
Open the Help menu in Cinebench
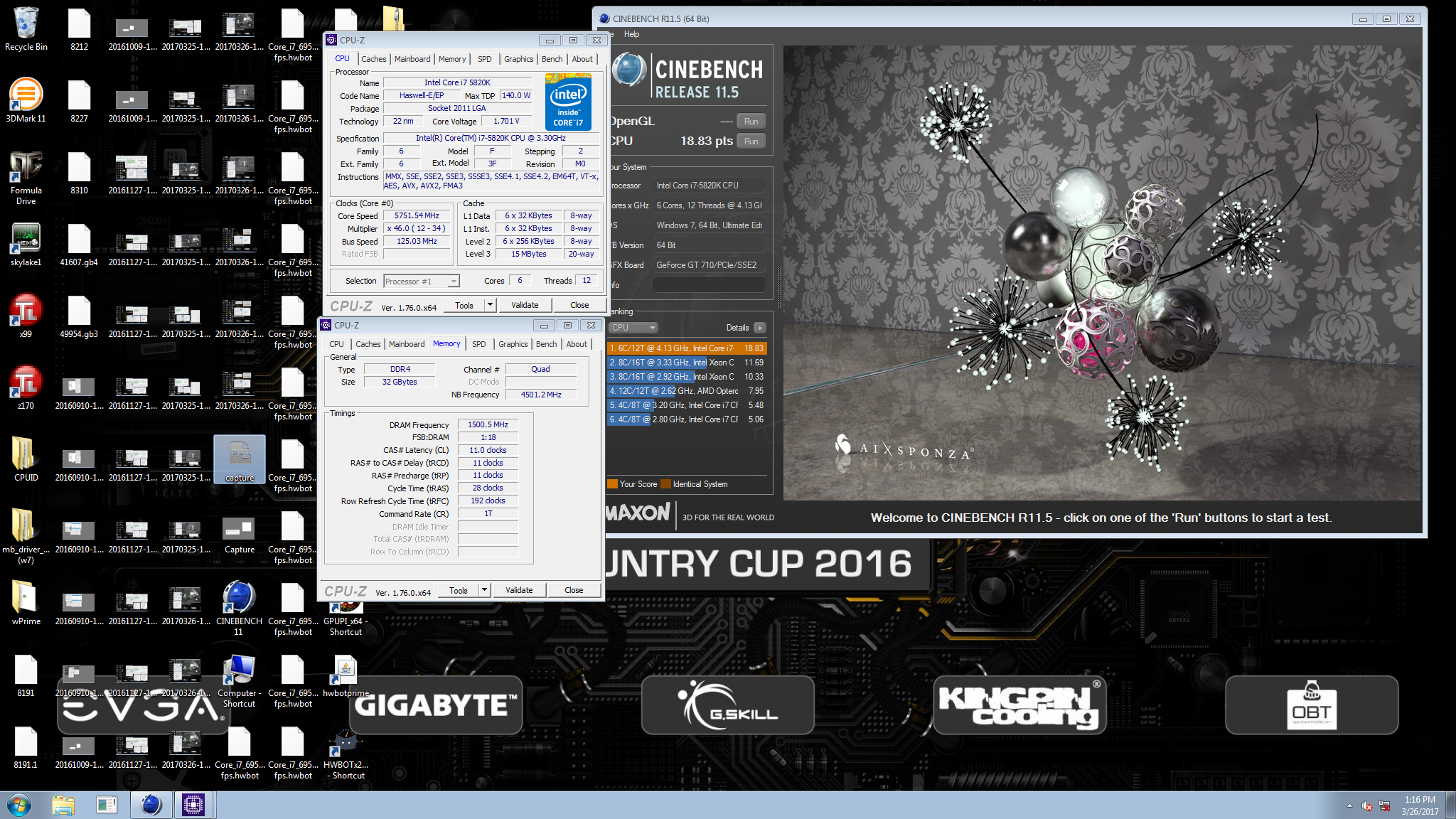click(631, 34)
